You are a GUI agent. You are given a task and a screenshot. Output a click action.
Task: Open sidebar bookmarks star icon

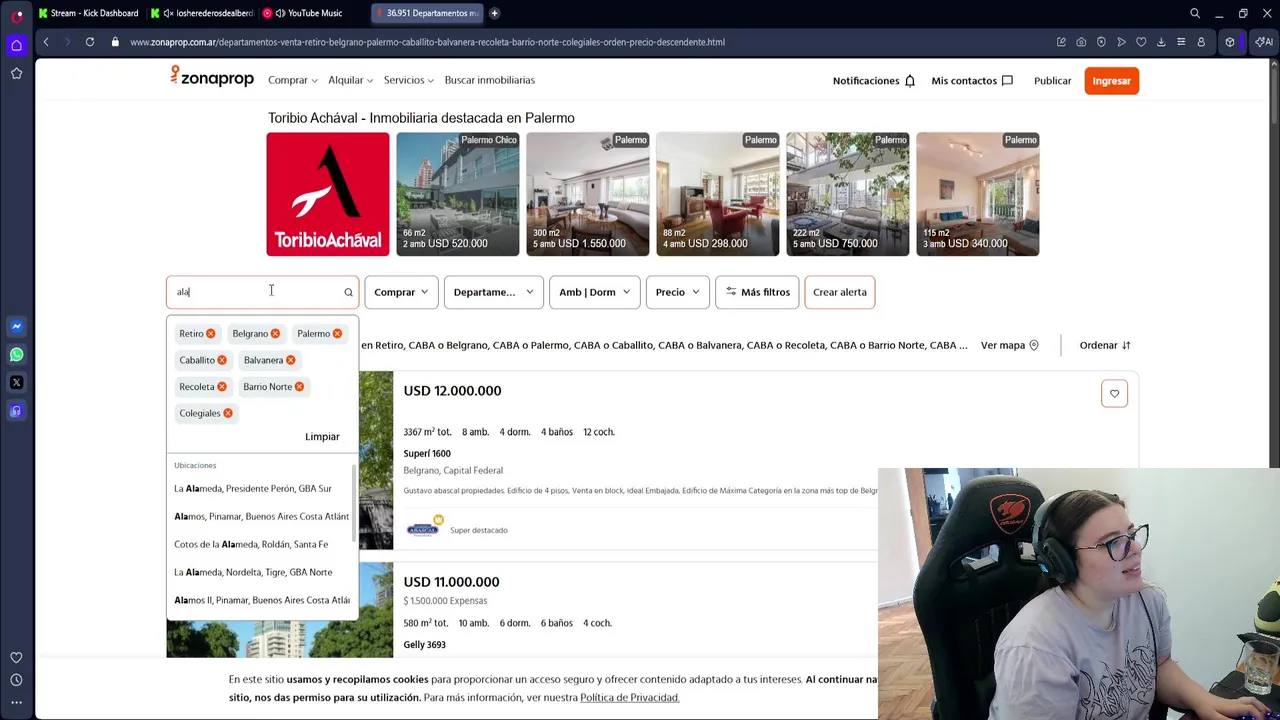[16, 73]
